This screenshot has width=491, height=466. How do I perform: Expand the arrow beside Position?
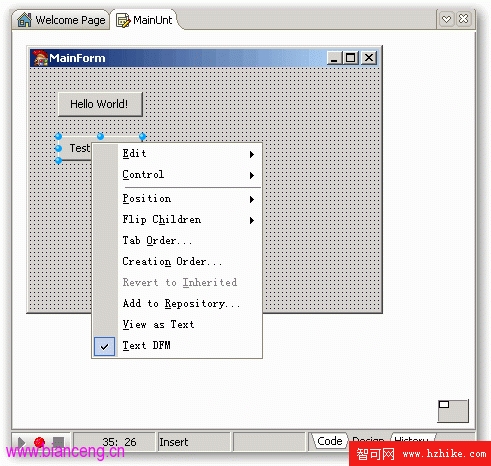coord(252,199)
